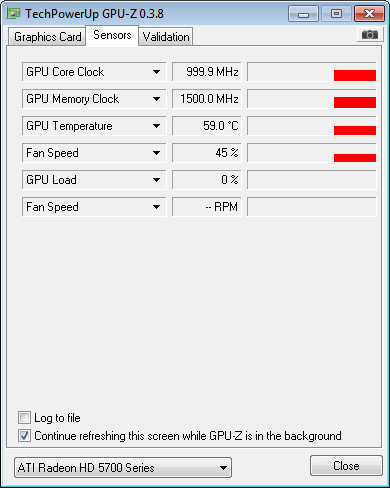Open the GPU Temperature sensor dropdown
The image size is (390, 488).
(94, 126)
